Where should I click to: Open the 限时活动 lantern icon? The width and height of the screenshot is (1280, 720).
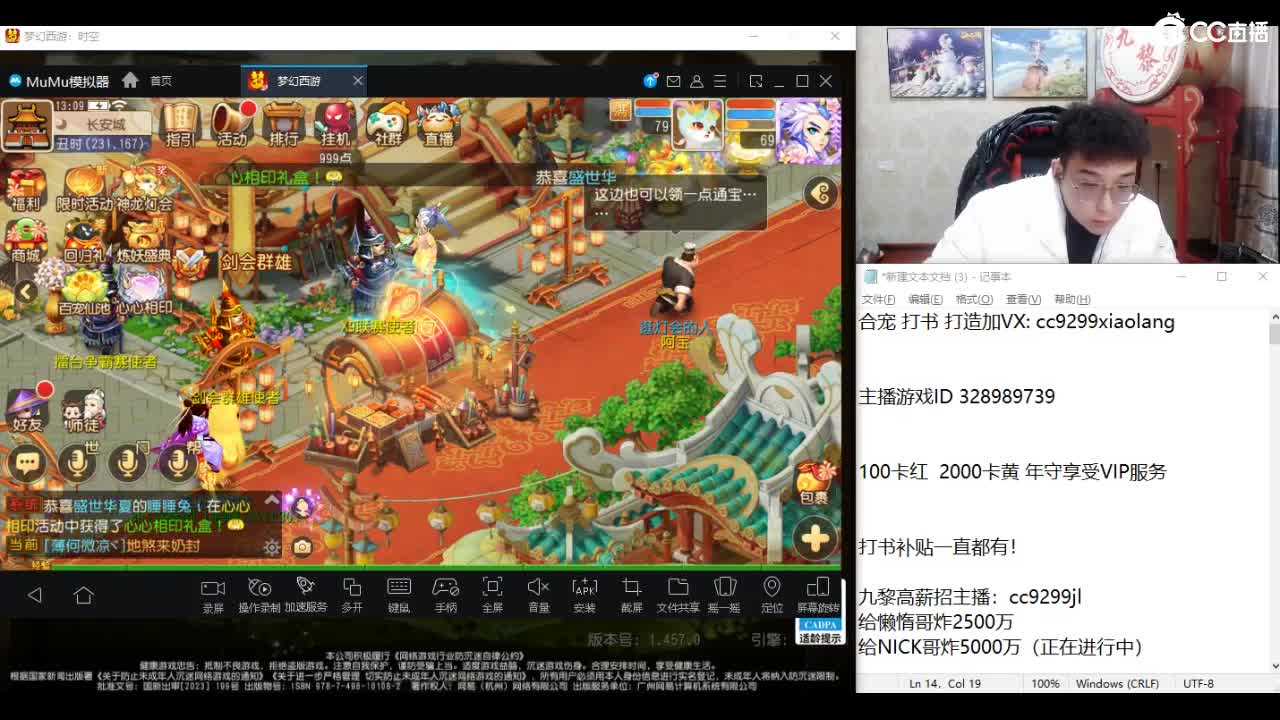(x=85, y=190)
